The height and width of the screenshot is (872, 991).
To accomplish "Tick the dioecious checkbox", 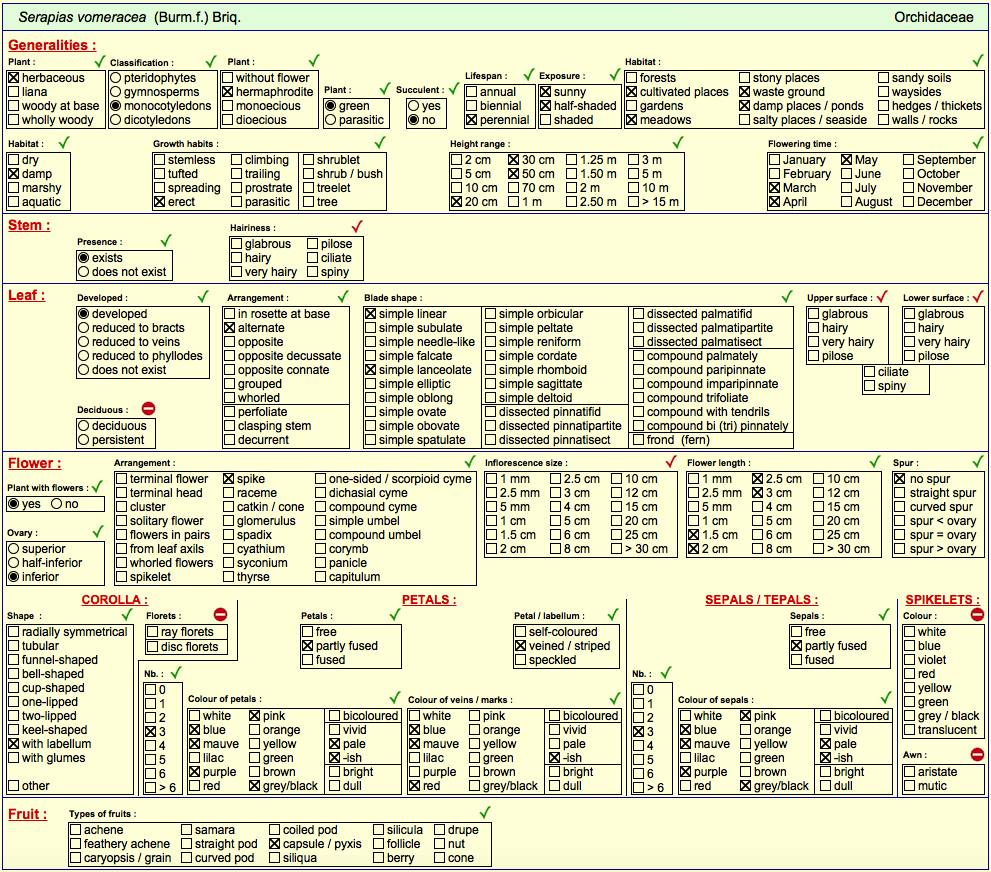I will (x=228, y=119).
